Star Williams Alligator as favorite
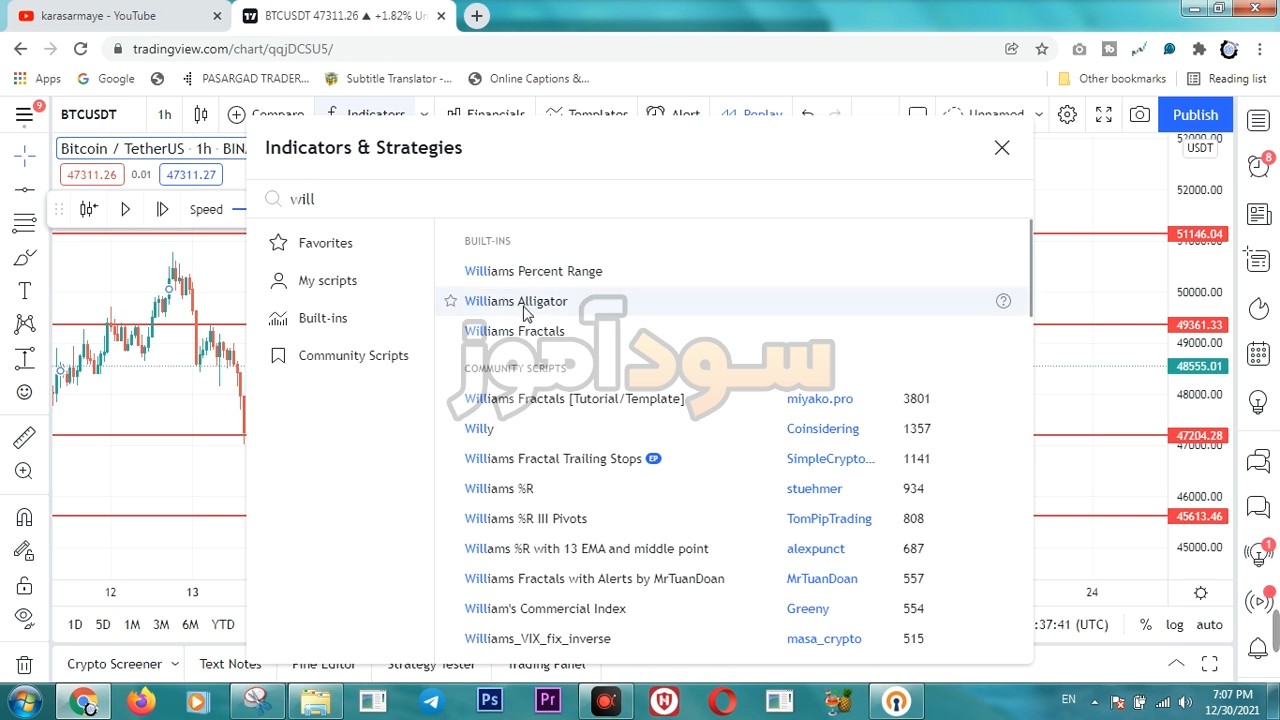This screenshot has height=720, width=1280. [451, 301]
